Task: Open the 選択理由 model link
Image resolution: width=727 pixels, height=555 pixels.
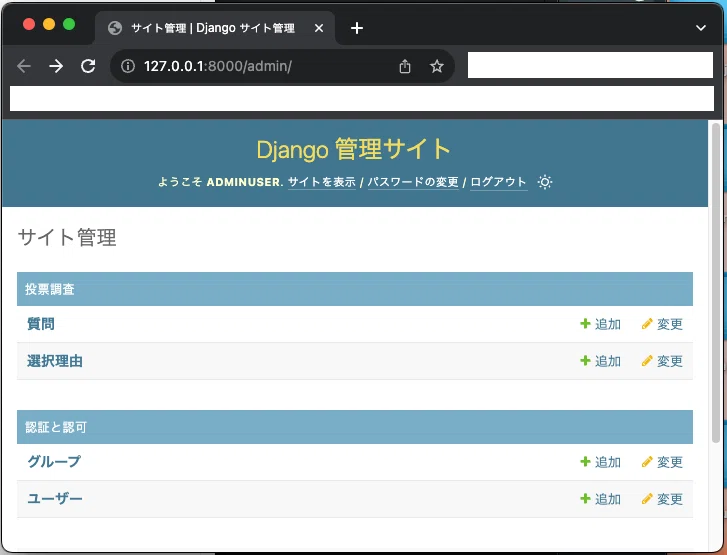Action: (x=55, y=361)
